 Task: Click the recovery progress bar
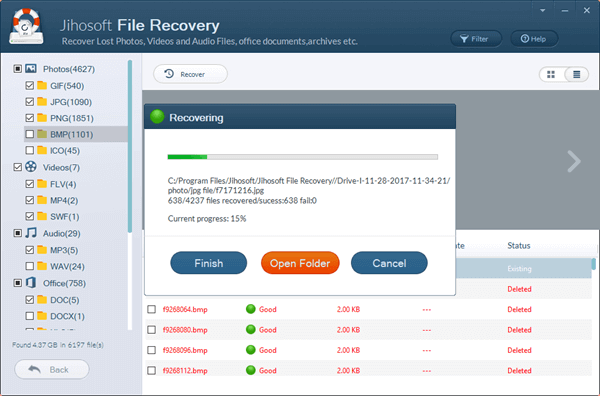(303, 157)
